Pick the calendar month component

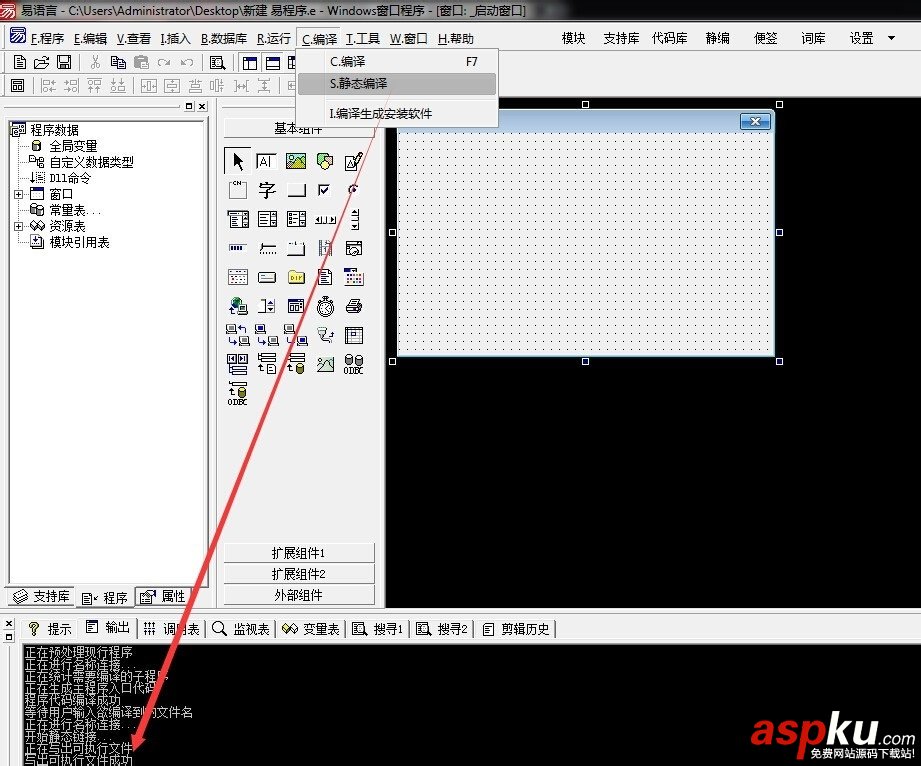354,277
